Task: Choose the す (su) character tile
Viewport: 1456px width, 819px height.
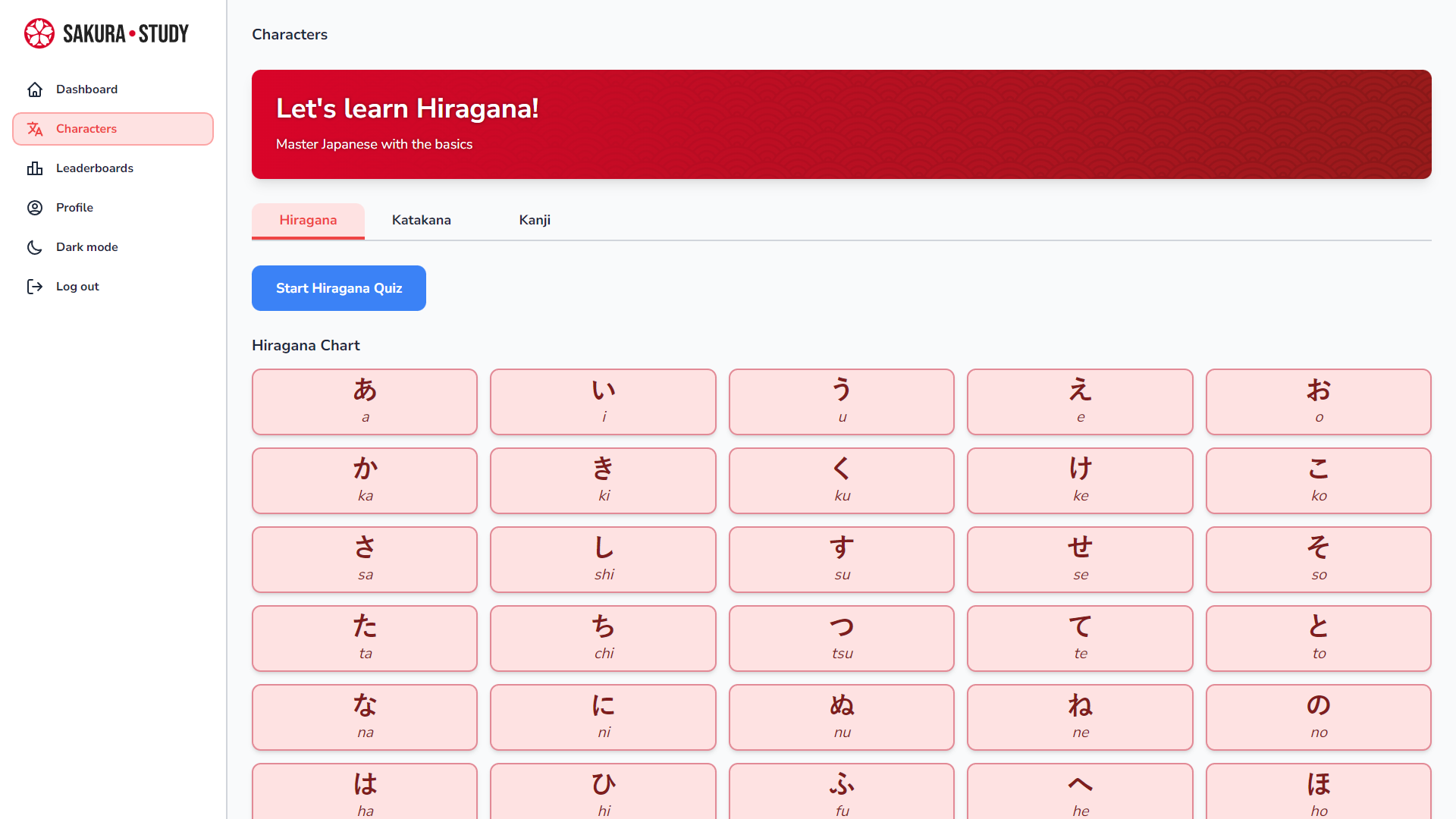Action: coord(842,560)
